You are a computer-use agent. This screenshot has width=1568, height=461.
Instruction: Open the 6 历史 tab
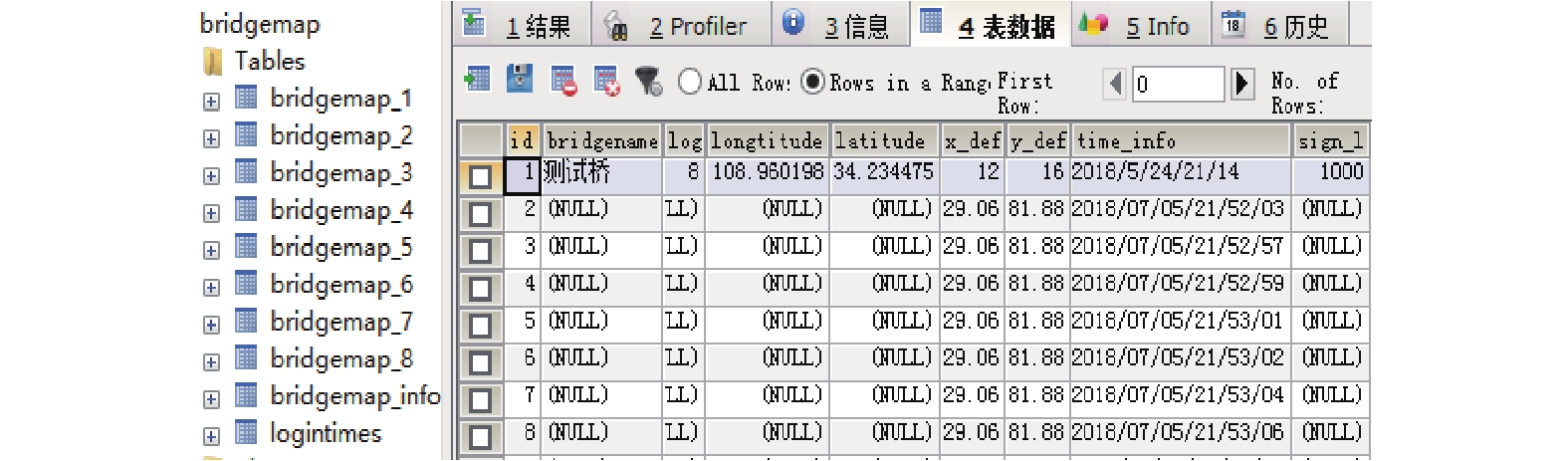pyautogui.click(x=1279, y=25)
